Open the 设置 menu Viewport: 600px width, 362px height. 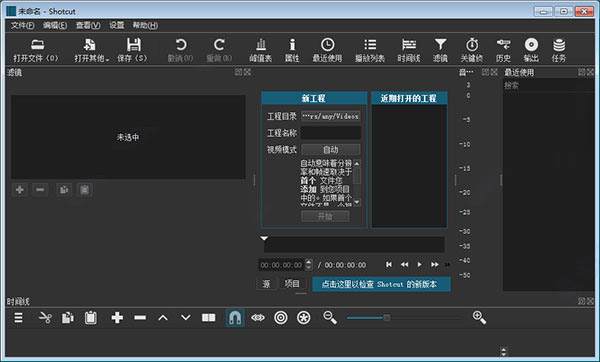point(117,25)
